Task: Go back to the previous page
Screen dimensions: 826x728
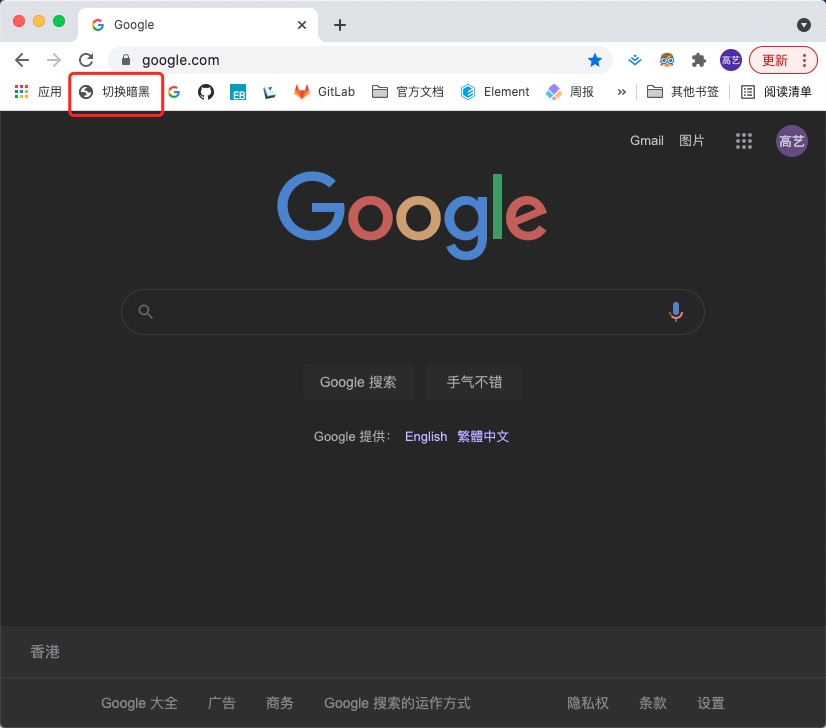Action: (22, 60)
